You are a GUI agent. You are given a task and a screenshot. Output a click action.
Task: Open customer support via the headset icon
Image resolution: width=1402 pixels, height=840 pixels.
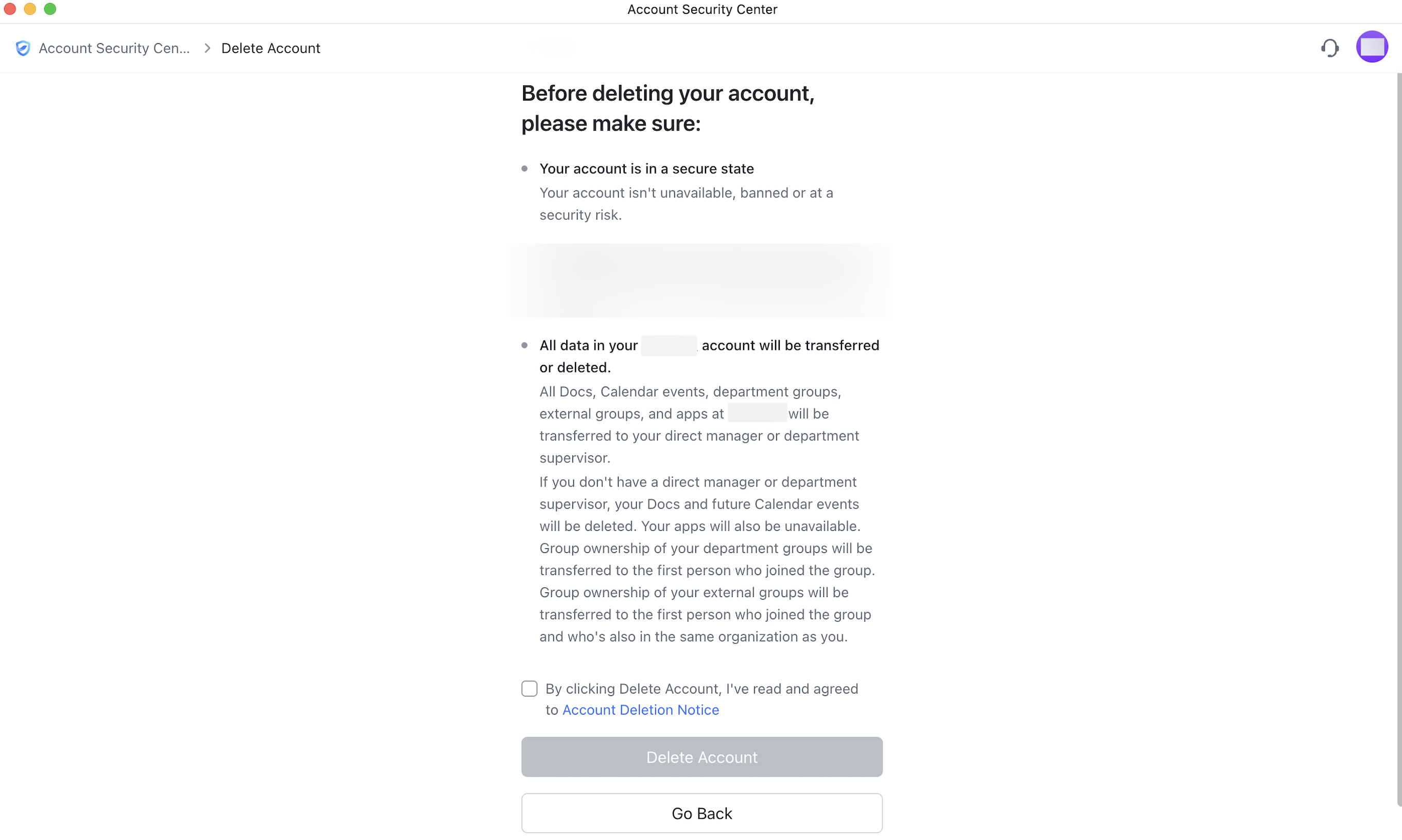[1329, 48]
